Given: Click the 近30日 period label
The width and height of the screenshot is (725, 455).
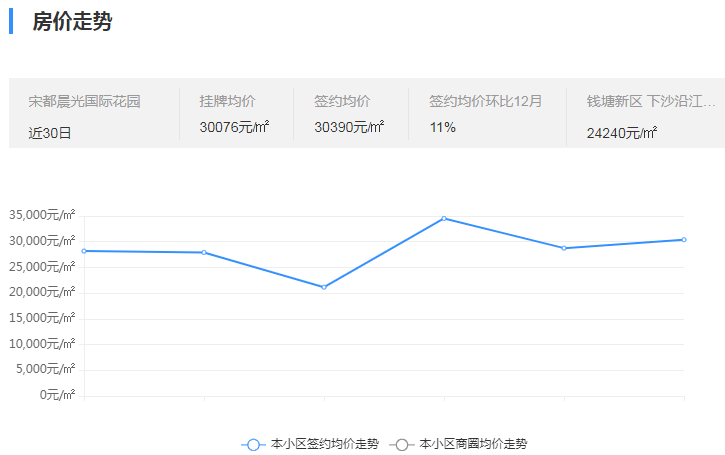Looking at the screenshot, I should (50, 132).
